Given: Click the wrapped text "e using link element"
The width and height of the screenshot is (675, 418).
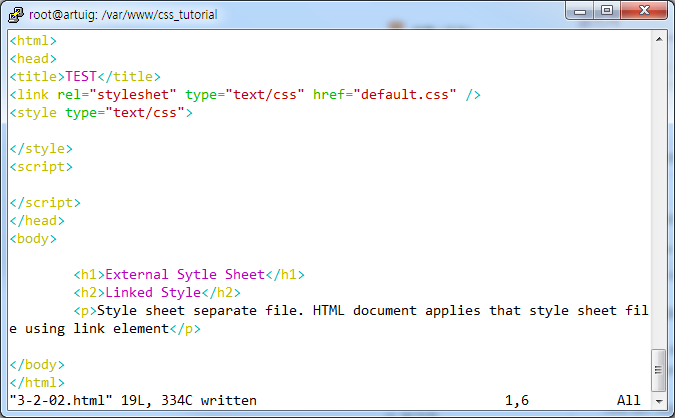Looking at the screenshot, I should click(89, 328).
